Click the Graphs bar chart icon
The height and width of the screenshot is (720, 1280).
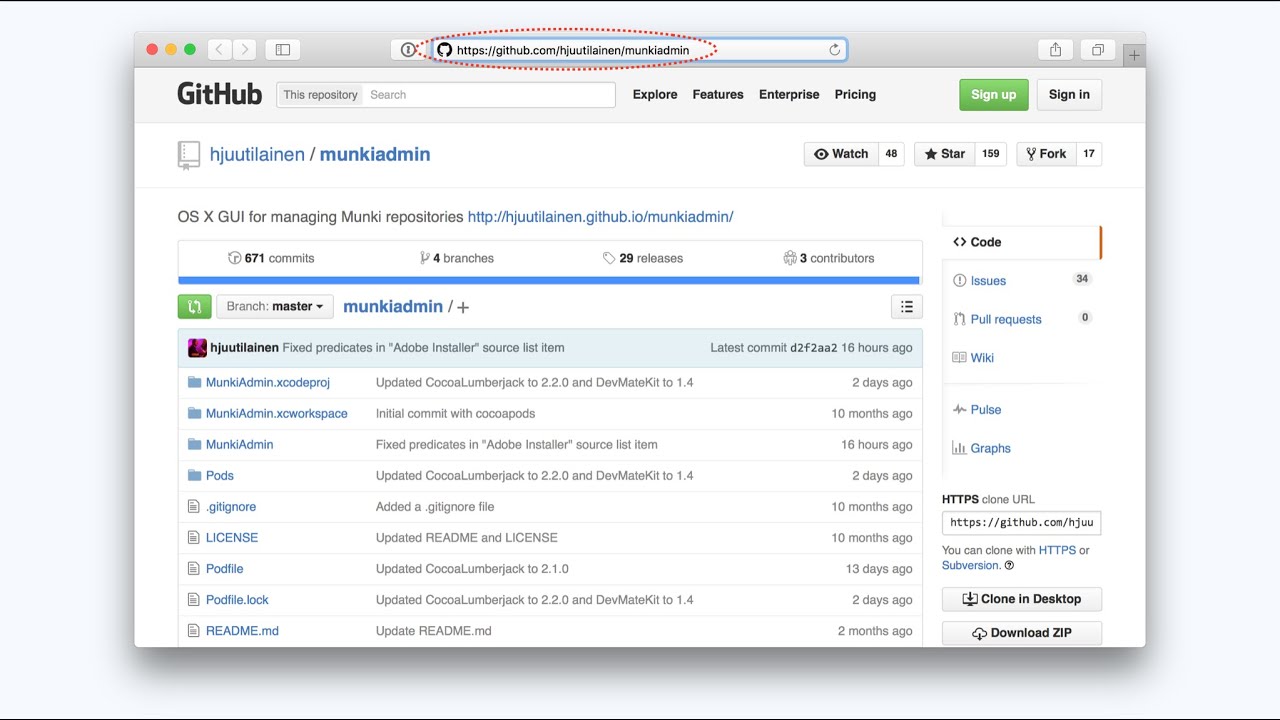960,448
